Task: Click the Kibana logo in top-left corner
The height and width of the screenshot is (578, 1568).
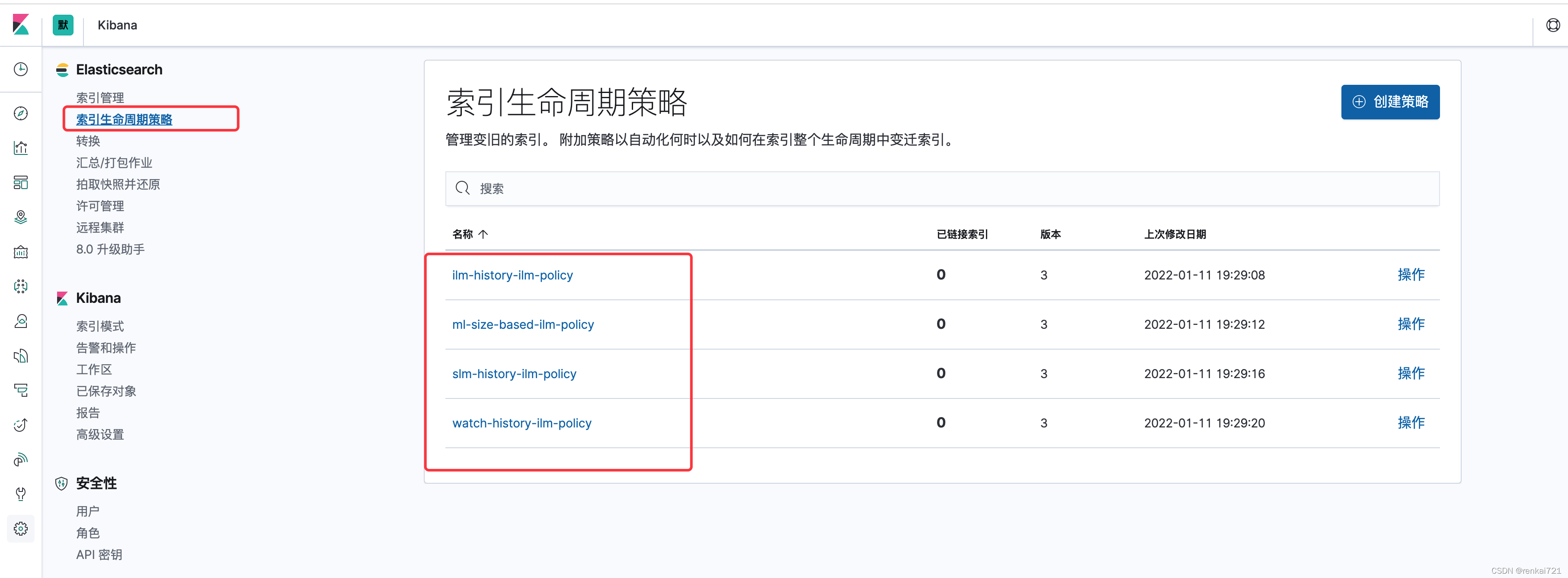Action: pyautogui.click(x=21, y=25)
